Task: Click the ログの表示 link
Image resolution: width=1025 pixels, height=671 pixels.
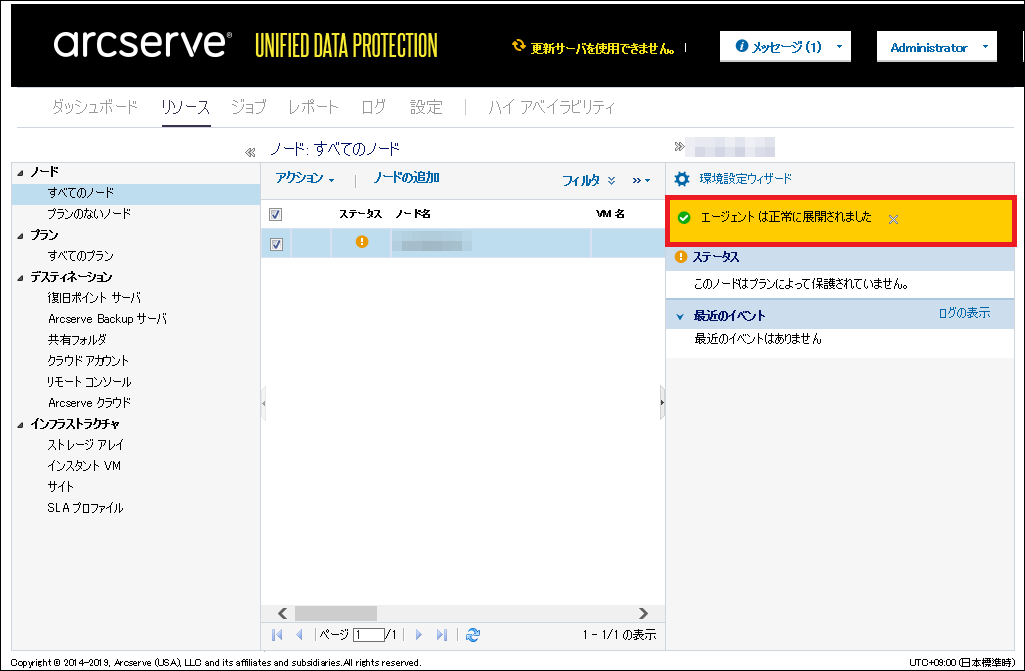Action: coord(964,313)
